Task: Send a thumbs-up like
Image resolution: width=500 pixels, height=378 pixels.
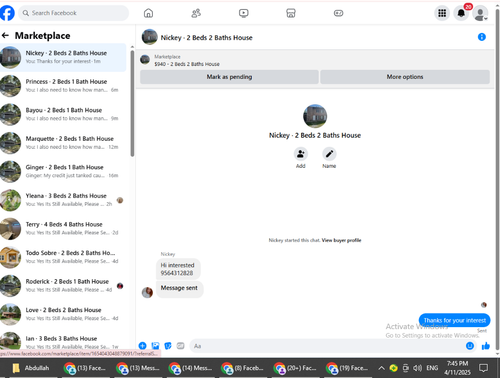Action: click(x=486, y=346)
